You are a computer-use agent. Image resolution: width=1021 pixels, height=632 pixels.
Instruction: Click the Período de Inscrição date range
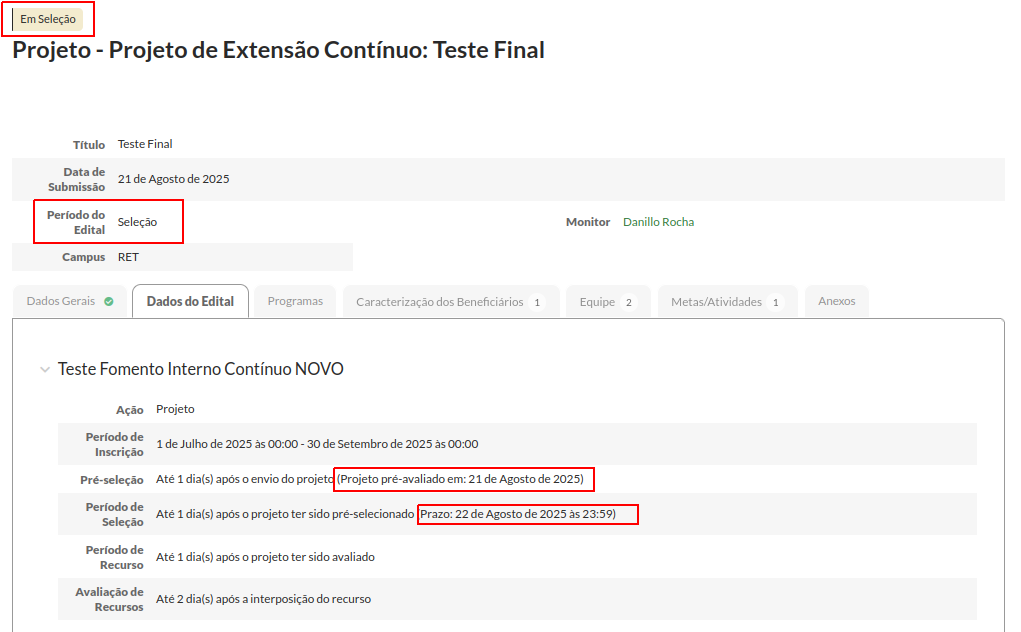[x=317, y=444]
